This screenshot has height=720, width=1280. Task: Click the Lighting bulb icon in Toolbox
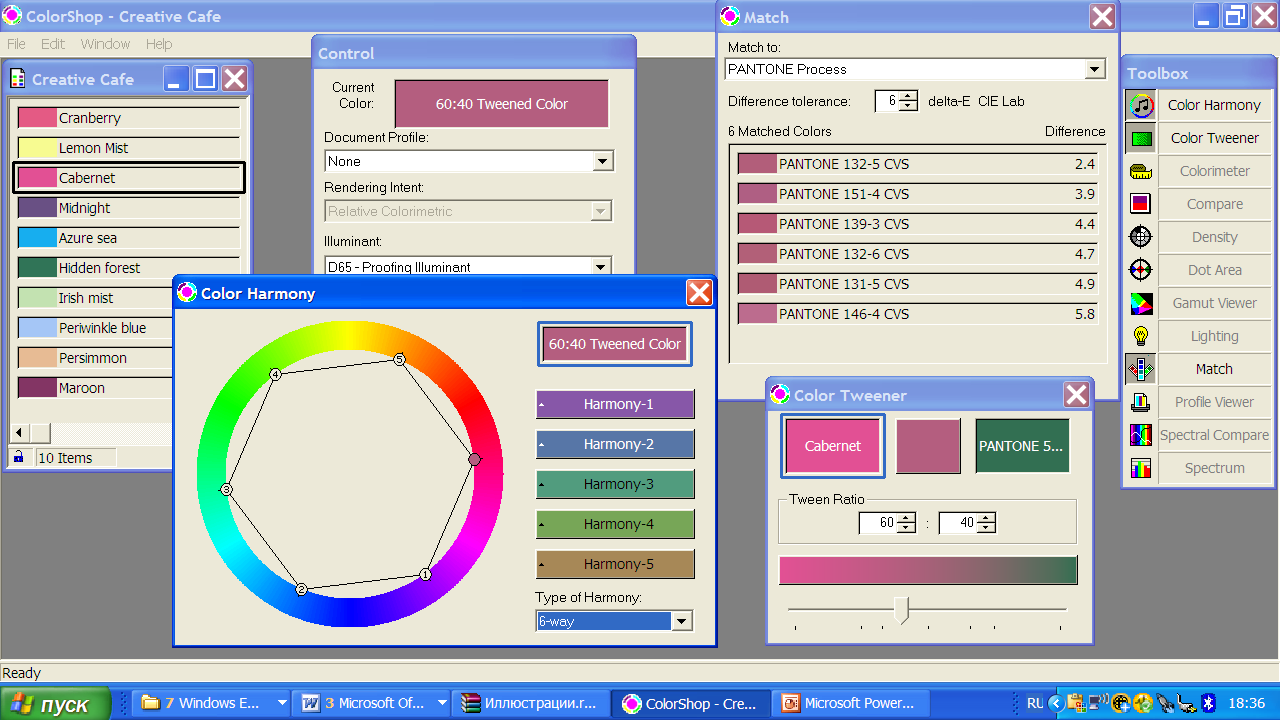[1141, 336]
